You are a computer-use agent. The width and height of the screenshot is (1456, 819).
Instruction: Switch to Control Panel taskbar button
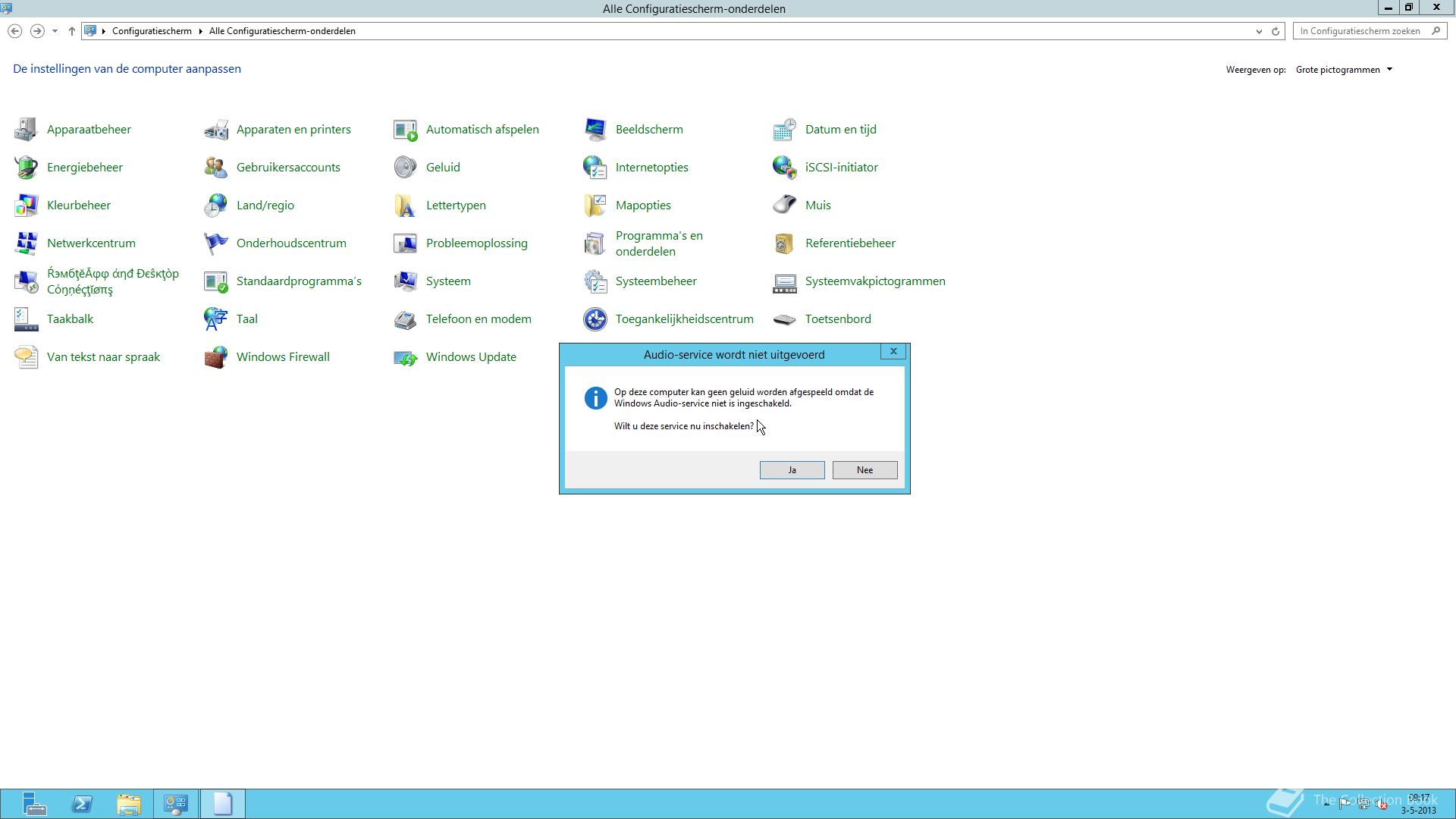[176, 804]
